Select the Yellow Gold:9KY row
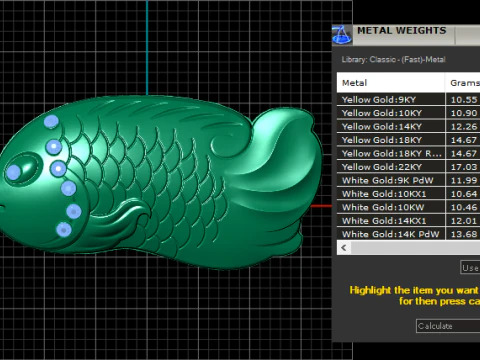The width and height of the screenshot is (480, 360). (408, 100)
